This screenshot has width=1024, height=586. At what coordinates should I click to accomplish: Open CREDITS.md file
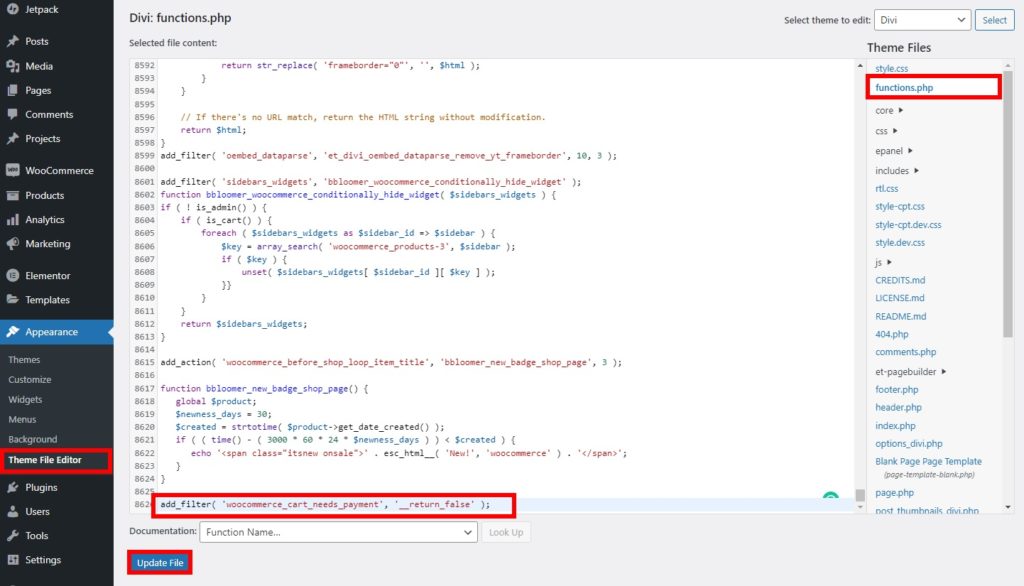900,280
